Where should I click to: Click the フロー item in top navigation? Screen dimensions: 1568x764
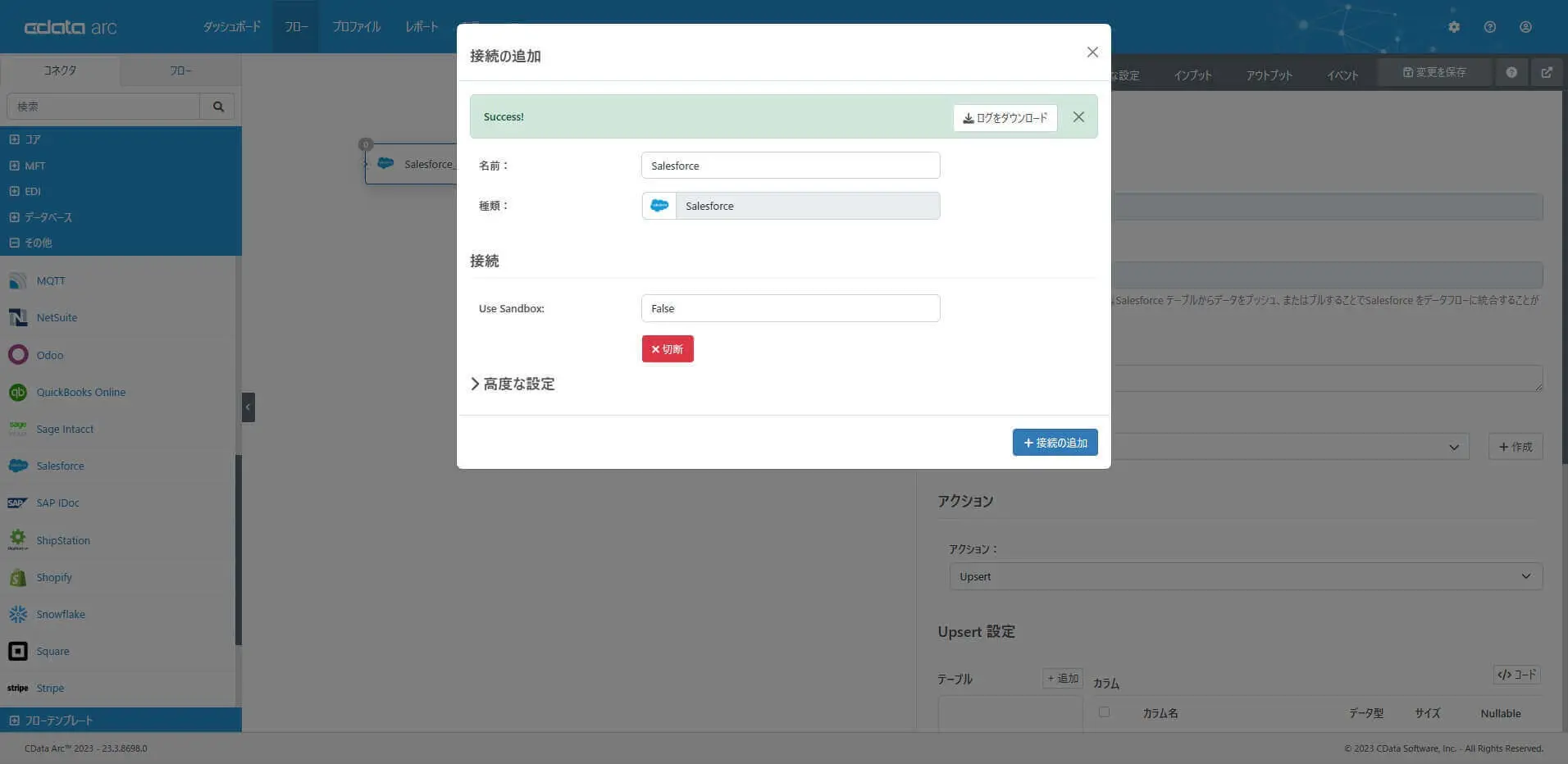point(296,27)
